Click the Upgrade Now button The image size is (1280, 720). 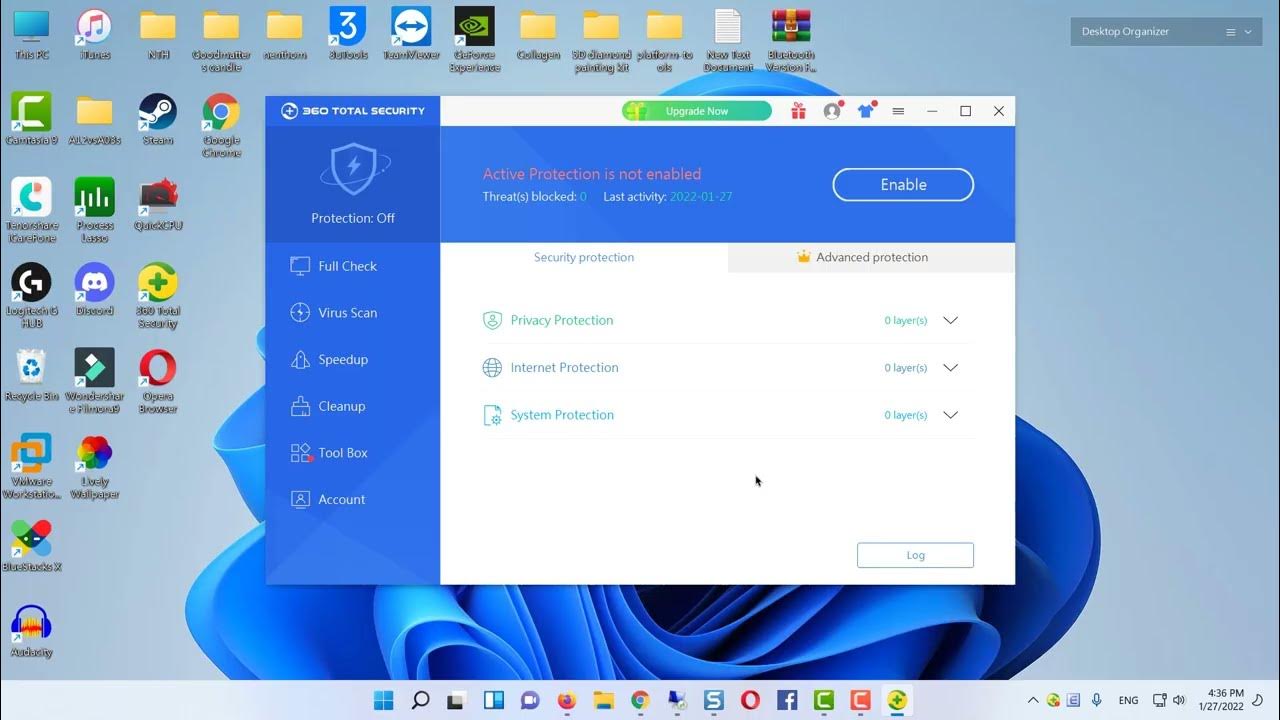697,111
